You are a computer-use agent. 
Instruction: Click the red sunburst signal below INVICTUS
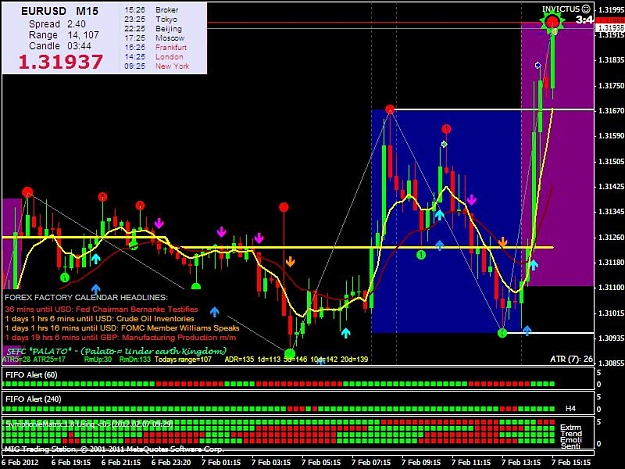coord(552,22)
